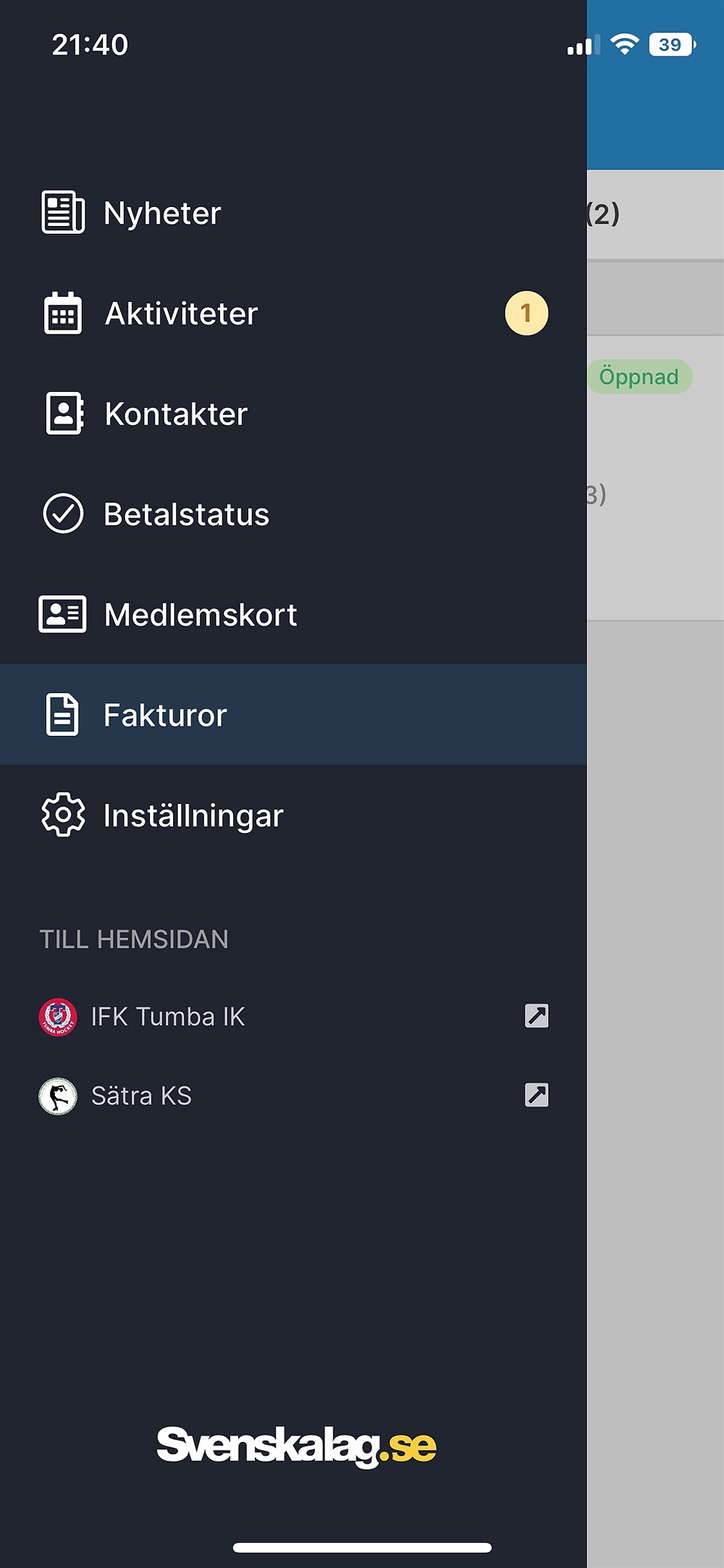This screenshot has height=1568, width=724.
Task: Open the external link arrow for IFK Tumba IK
Action: click(x=536, y=1016)
